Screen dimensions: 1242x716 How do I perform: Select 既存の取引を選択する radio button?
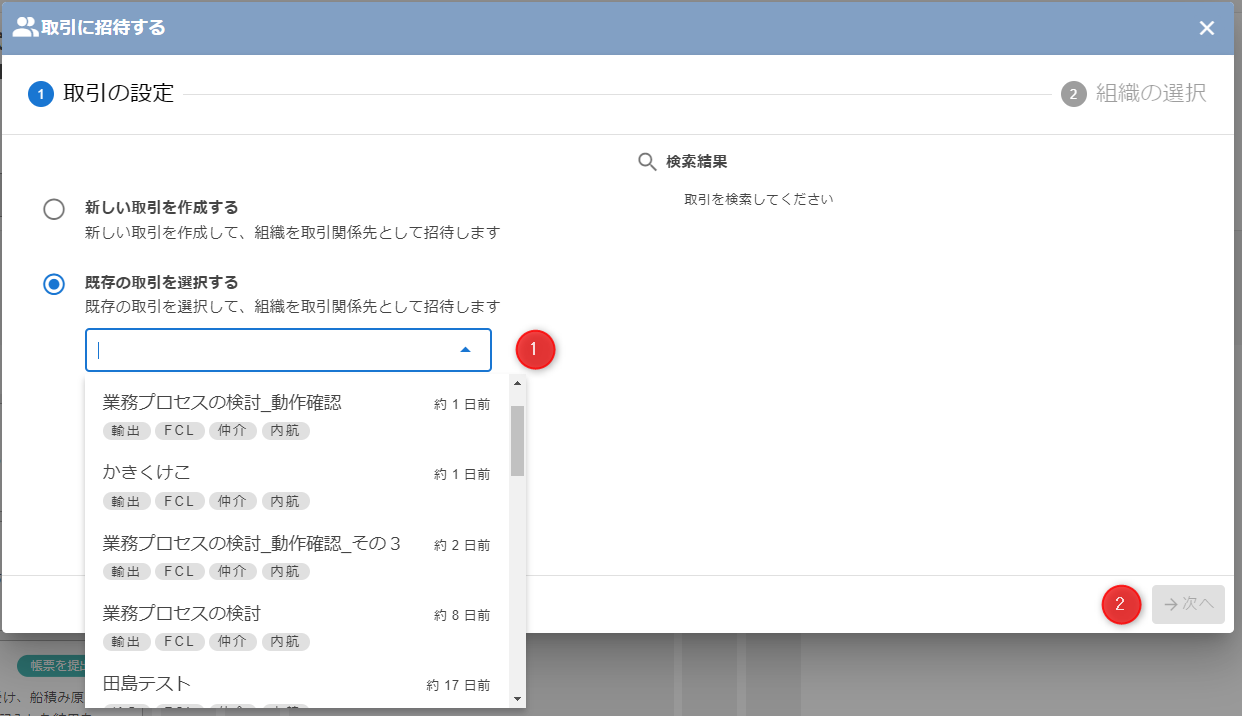coord(54,284)
